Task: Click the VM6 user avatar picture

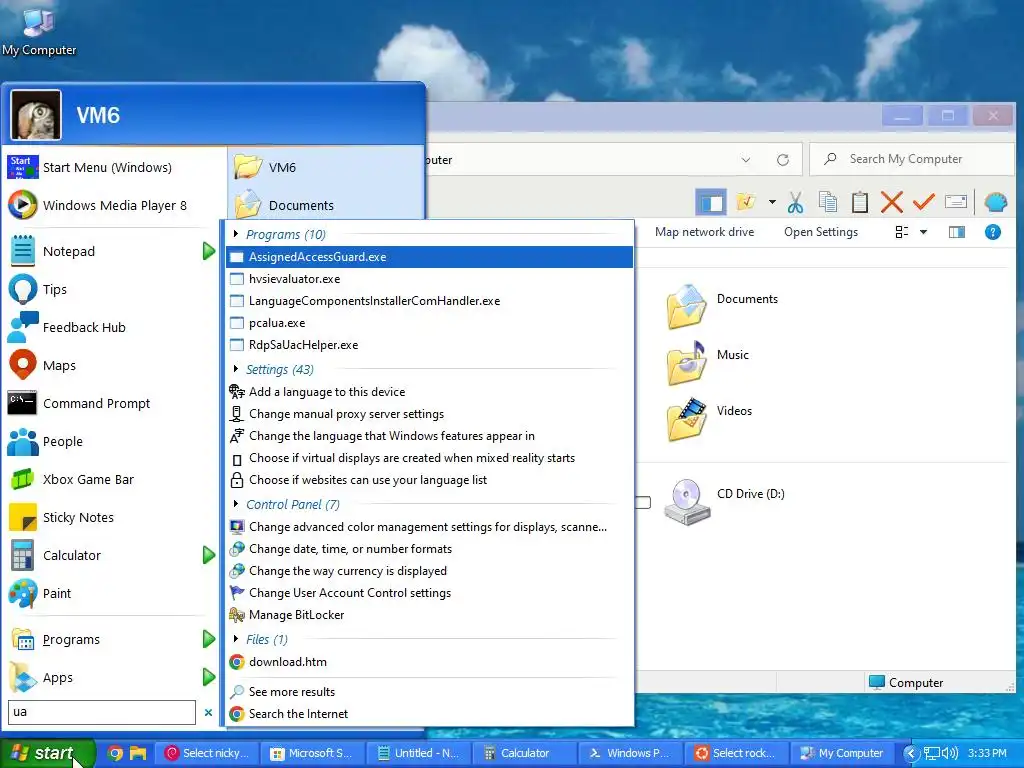Action: click(36, 115)
